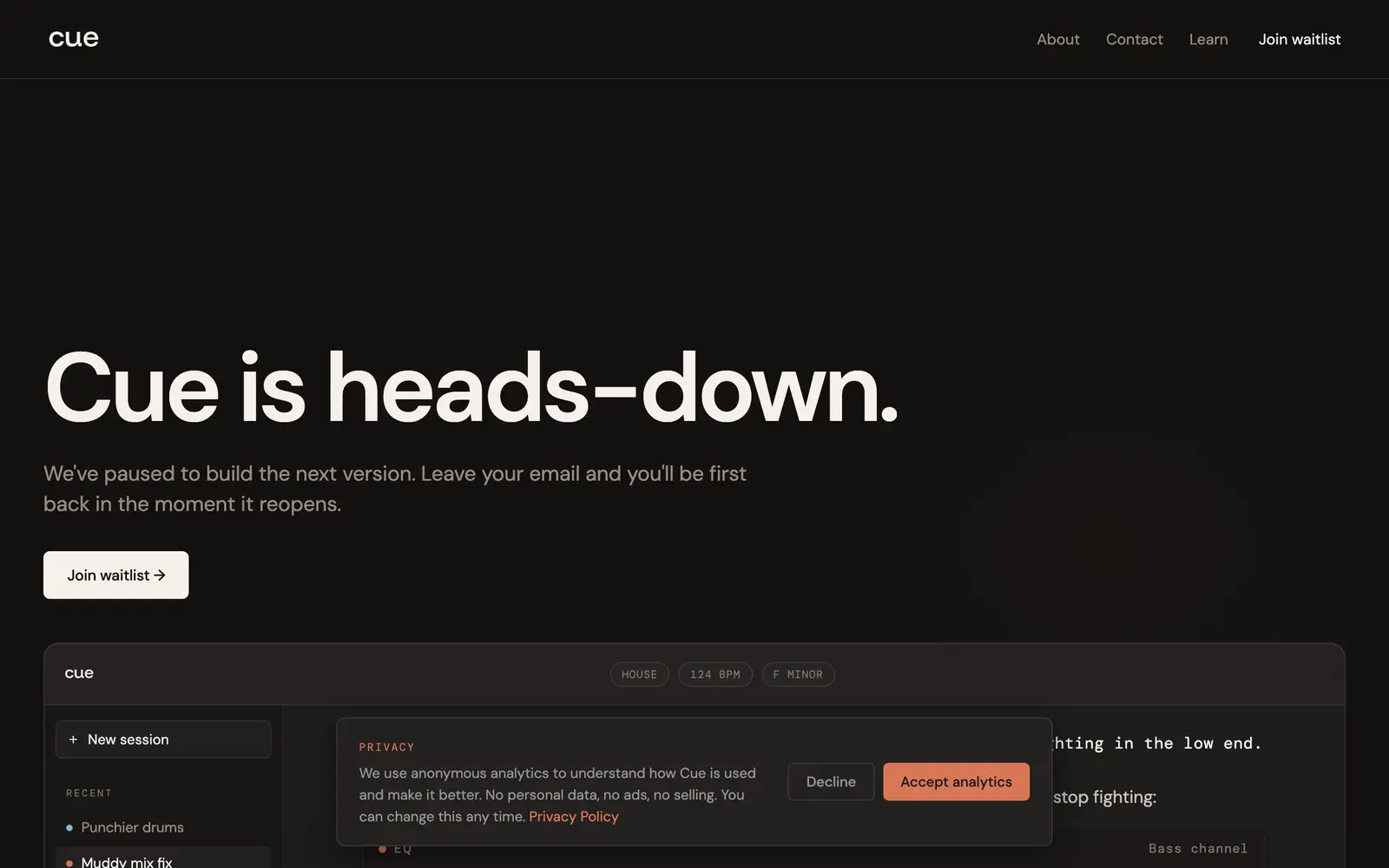Select the 124 BPM tag
The width and height of the screenshot is (1389, 868).
pos(715,674)
